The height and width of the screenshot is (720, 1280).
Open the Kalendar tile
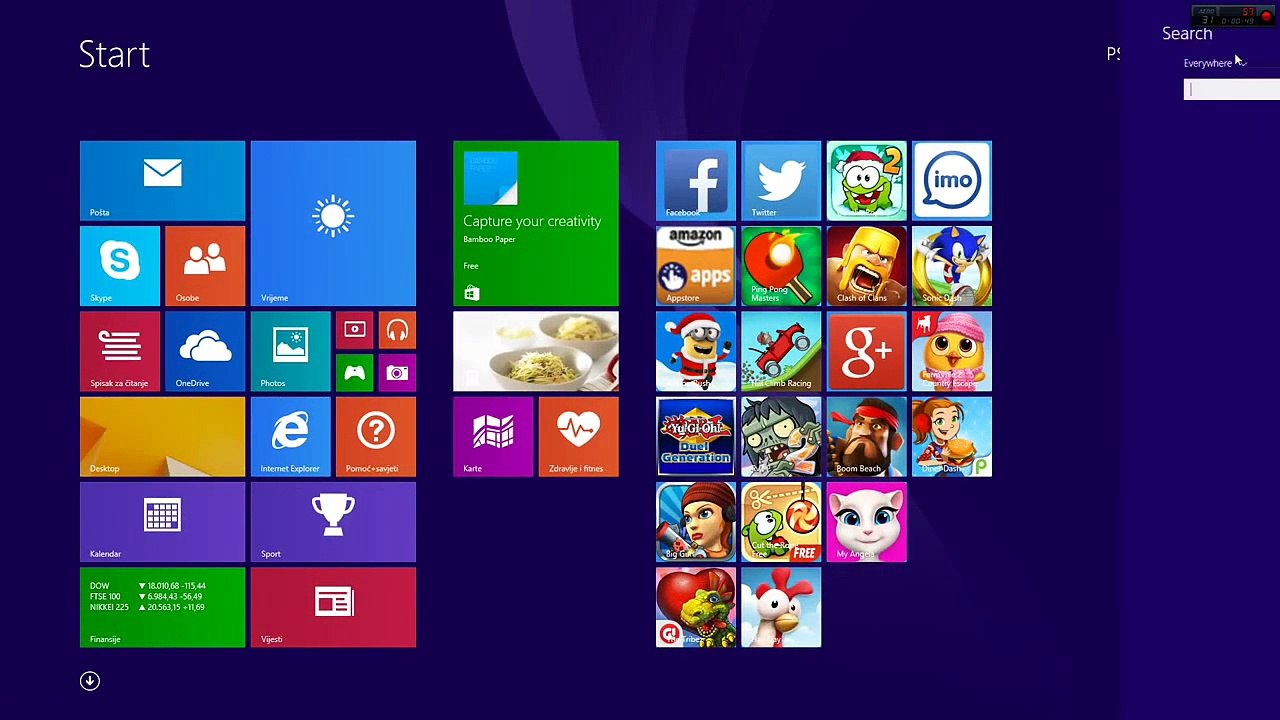[162, 522]
